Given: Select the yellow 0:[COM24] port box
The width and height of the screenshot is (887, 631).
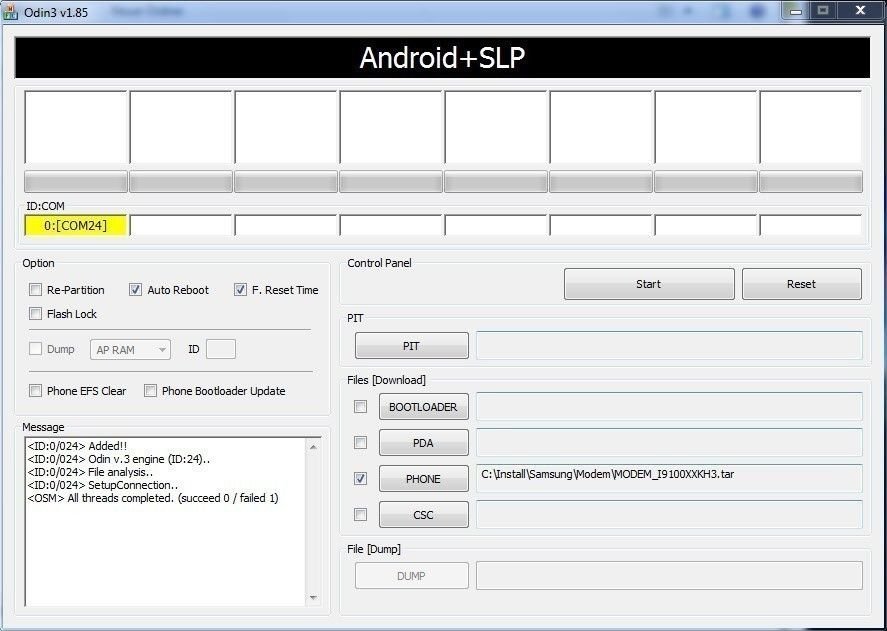Looking at the screenshot, I should [x=76, y=225].
